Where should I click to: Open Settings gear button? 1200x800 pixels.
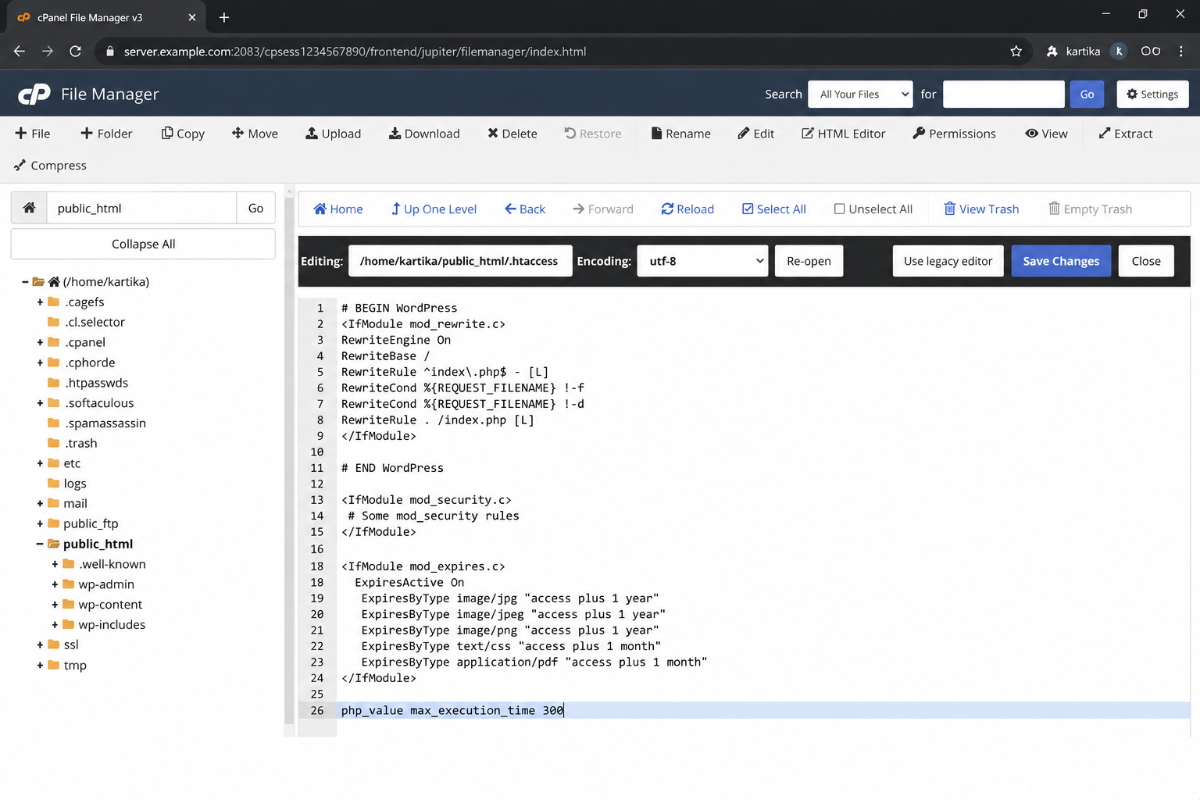[1152, 94]
